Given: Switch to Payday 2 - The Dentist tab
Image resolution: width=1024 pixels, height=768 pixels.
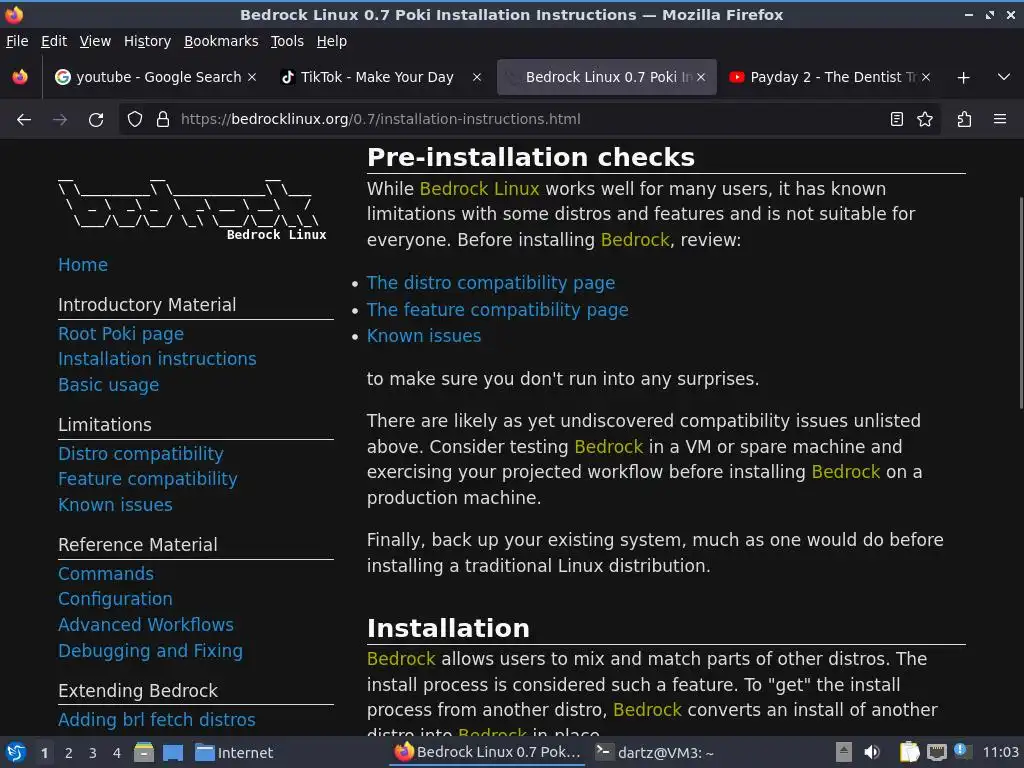Looking at the screenshot, I should tap(829, 77).
